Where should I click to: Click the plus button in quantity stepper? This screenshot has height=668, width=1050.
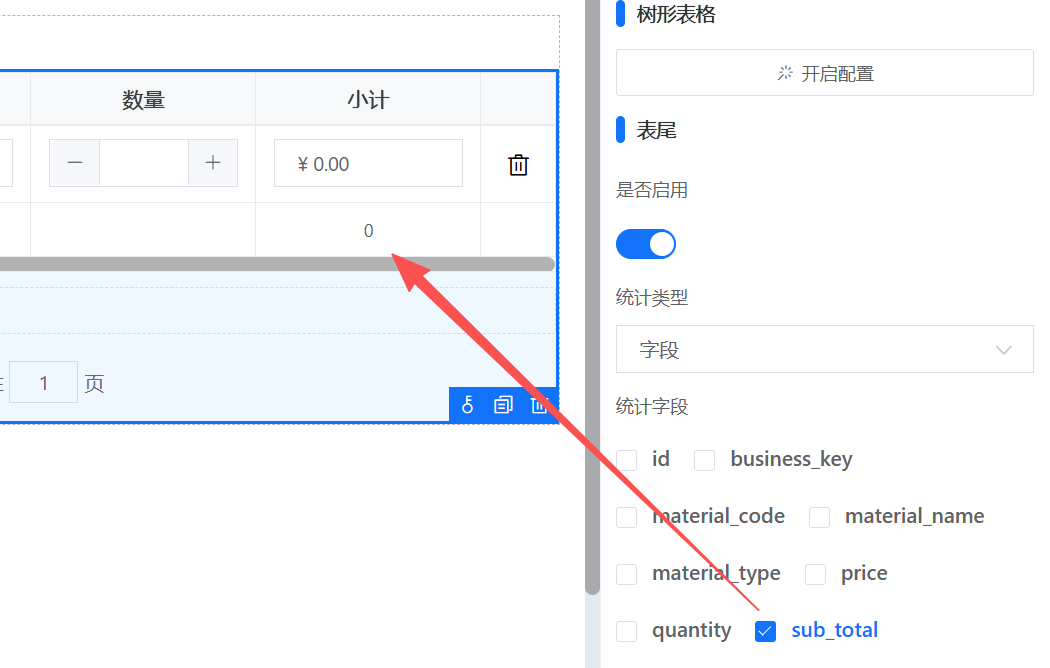[x=213, y=163]
